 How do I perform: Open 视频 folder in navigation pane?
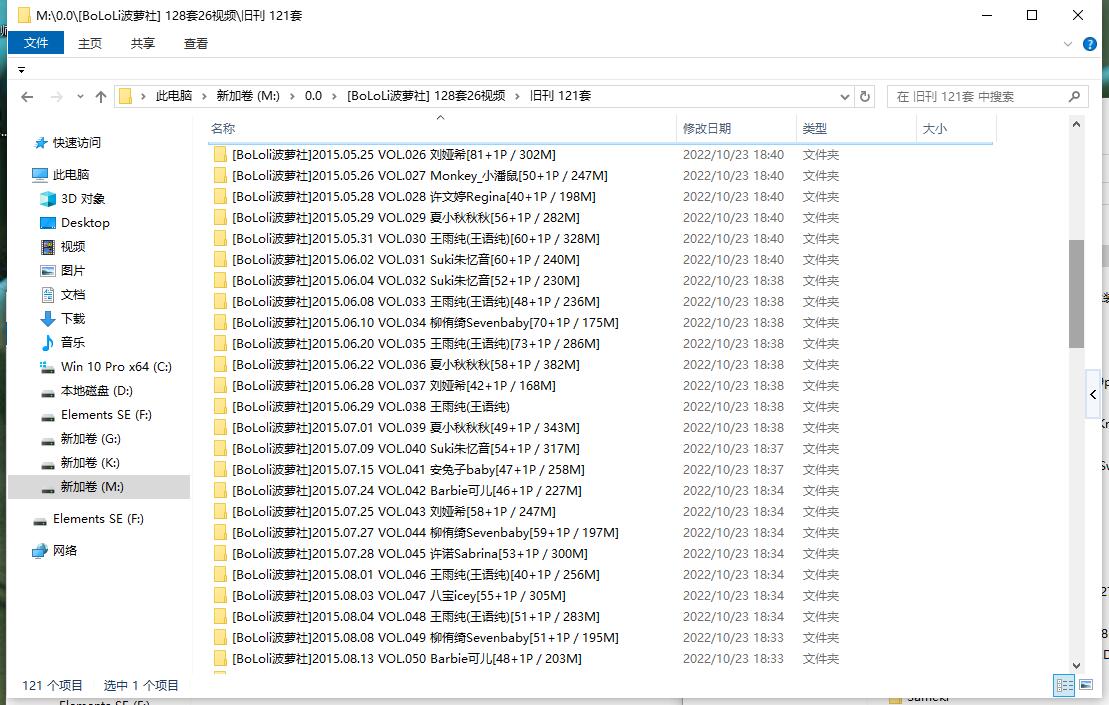(x=73, y=247)
